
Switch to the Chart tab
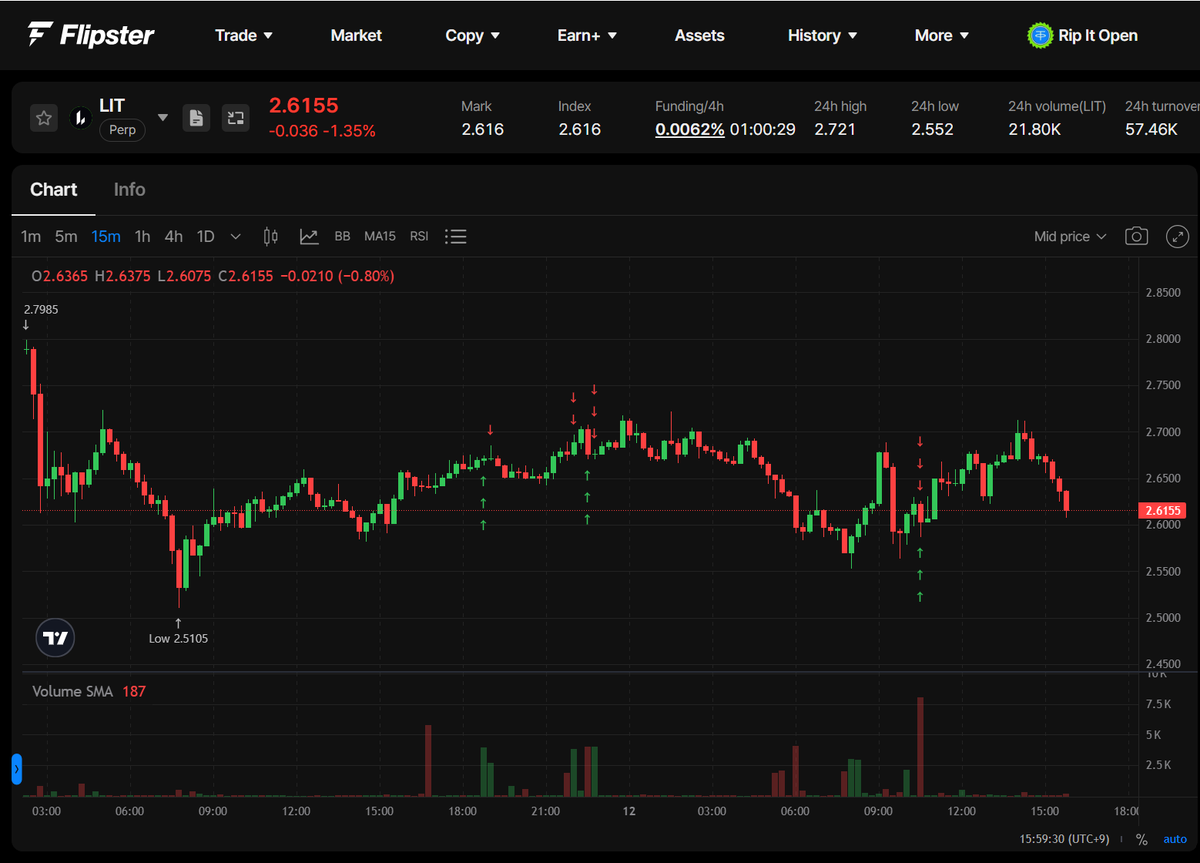[x=54, y=190]
